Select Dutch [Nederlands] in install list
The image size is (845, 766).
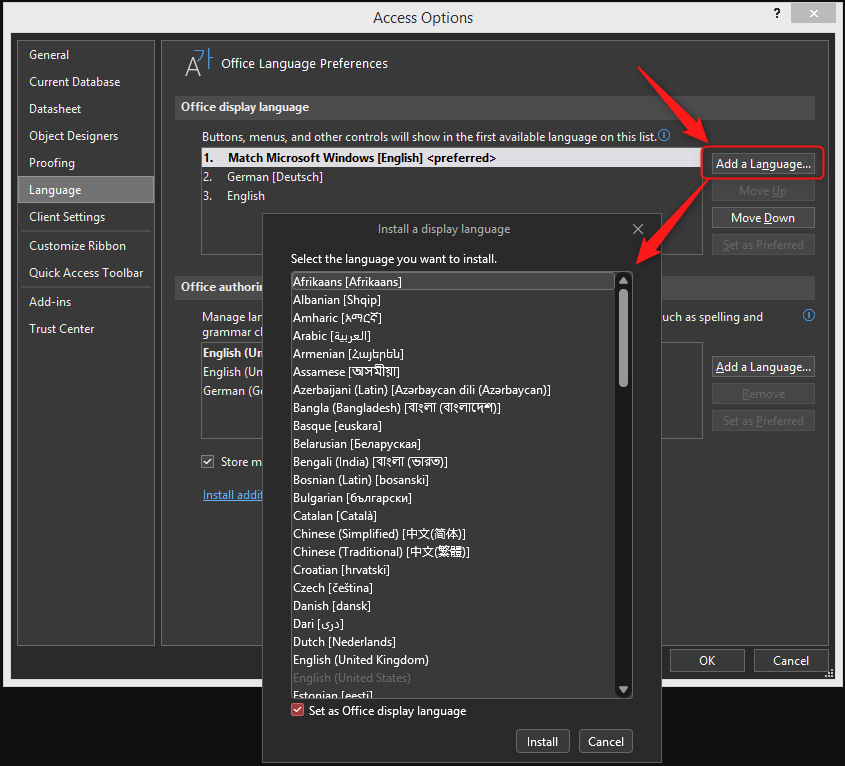[453, 641]
